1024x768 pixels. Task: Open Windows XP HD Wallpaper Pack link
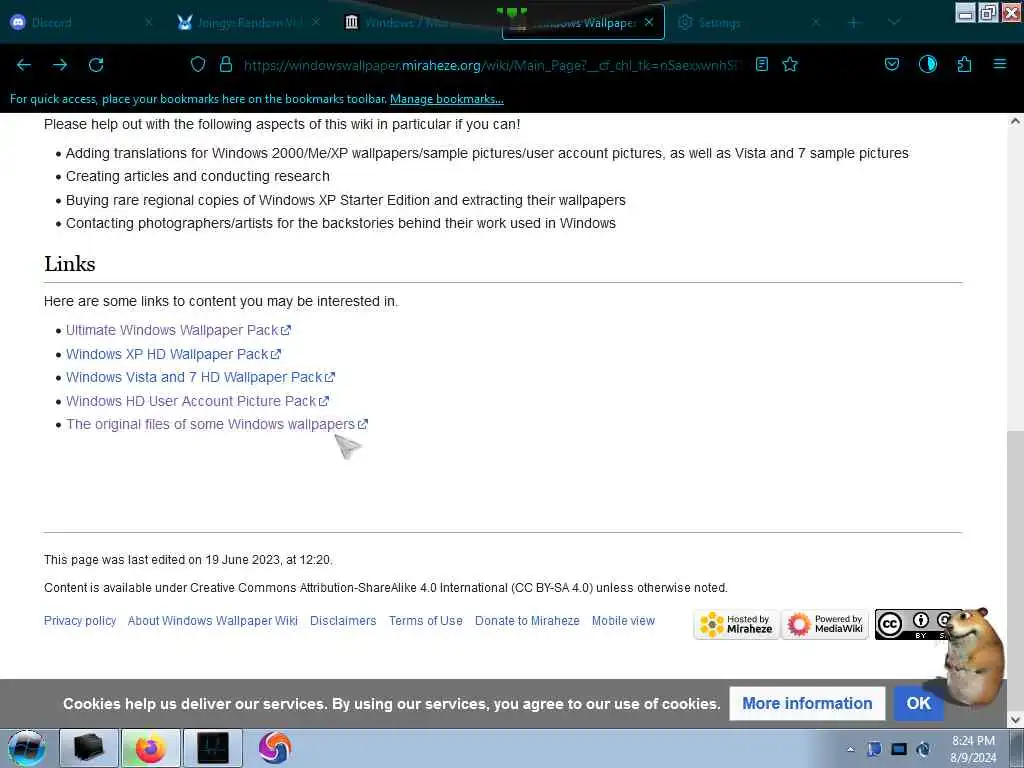click(x=173, y=354)
